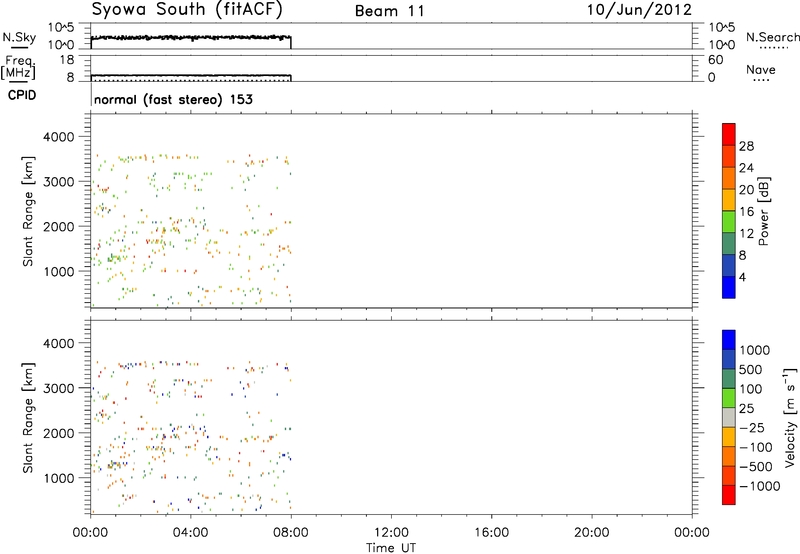Click the "Velocity [m s⁻¹]" colorbar title
This screenshot has height=554, width=800.
coord(790,417)
